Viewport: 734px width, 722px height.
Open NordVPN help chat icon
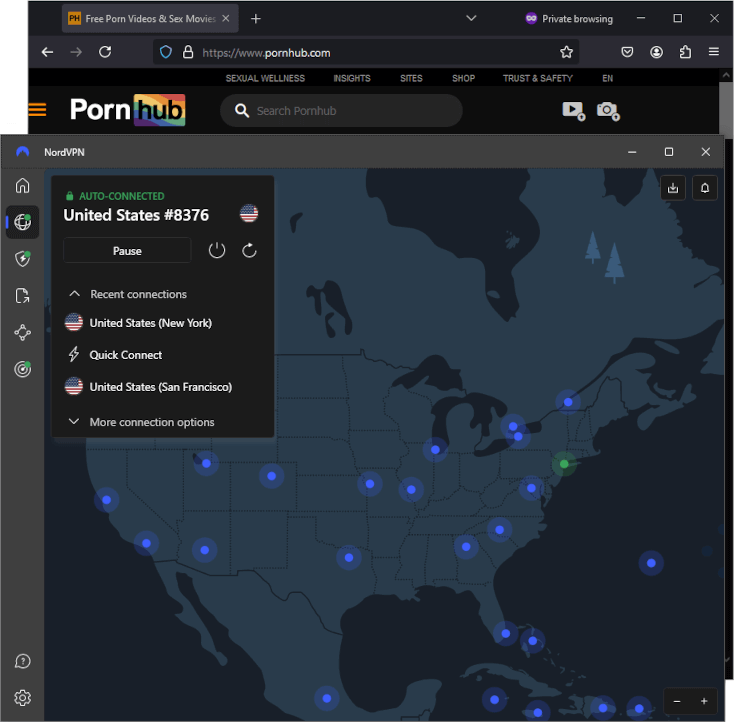22,661
